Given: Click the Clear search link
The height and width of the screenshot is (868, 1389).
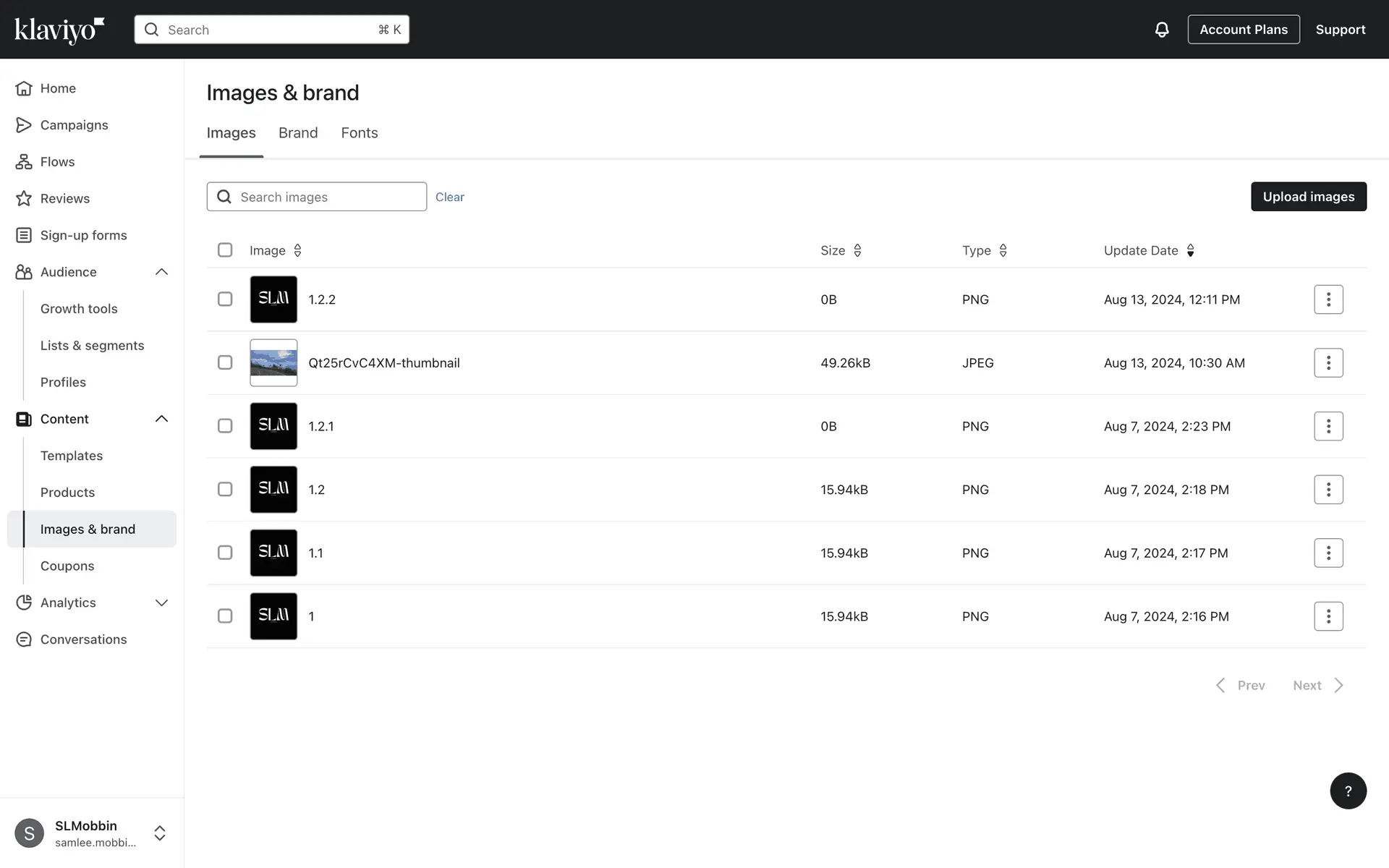Looking at the screenshot, I should [x=449, y=197].
